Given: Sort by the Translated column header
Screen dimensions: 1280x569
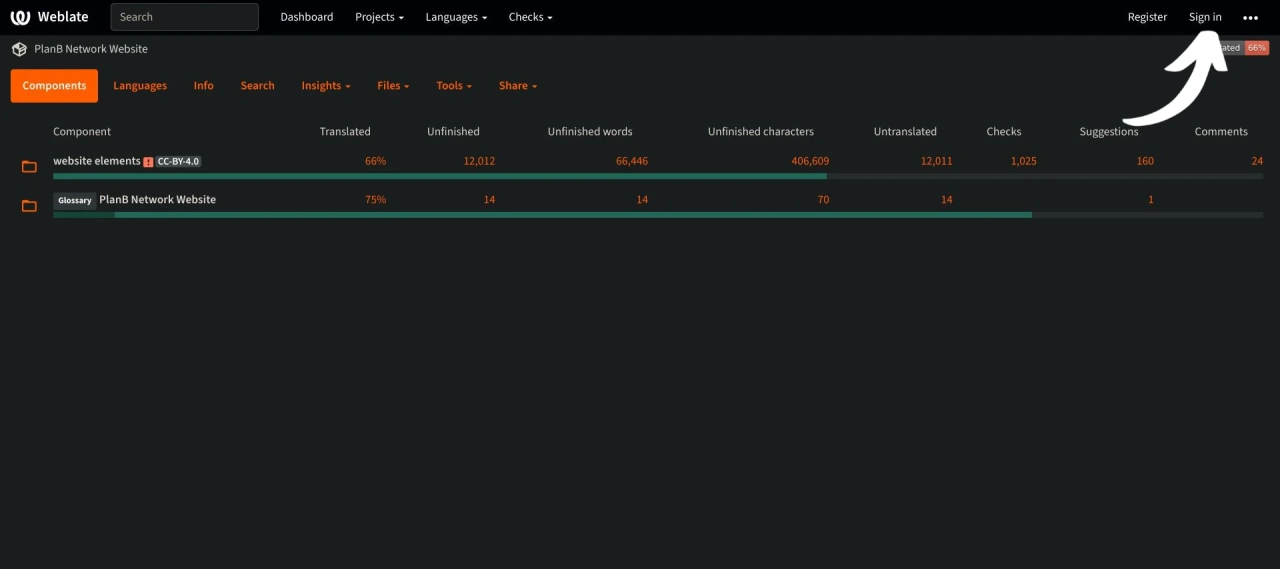Looking at the screenshot, I should click(345, 132).
